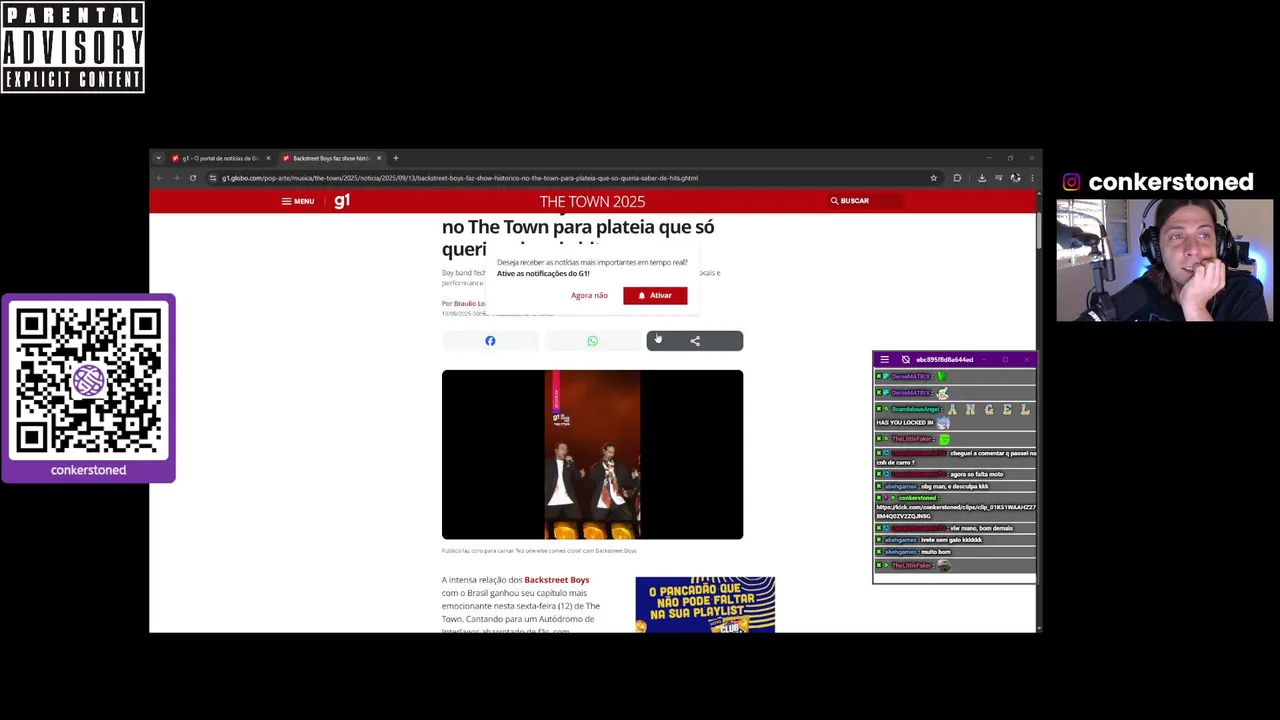Select the message 'ivete sem galo kkkkkk'
Viewport: 1280px width, 720px height.
click(952, 540)
